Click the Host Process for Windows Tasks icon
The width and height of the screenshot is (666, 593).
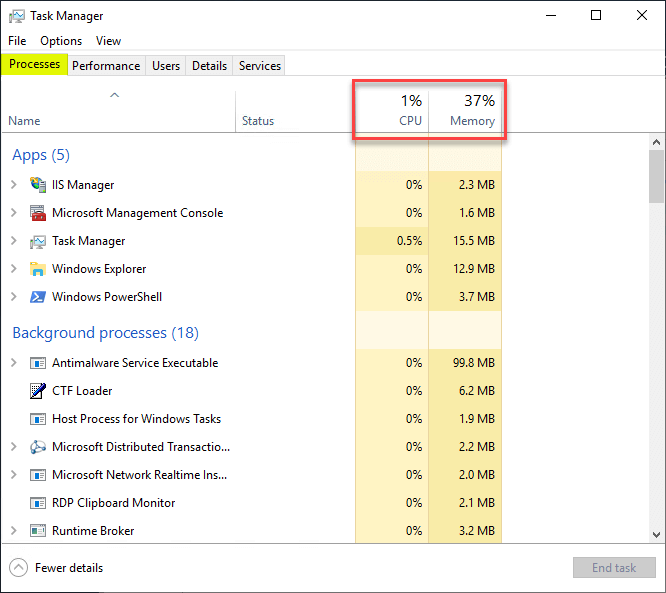(x=38, y=419)
